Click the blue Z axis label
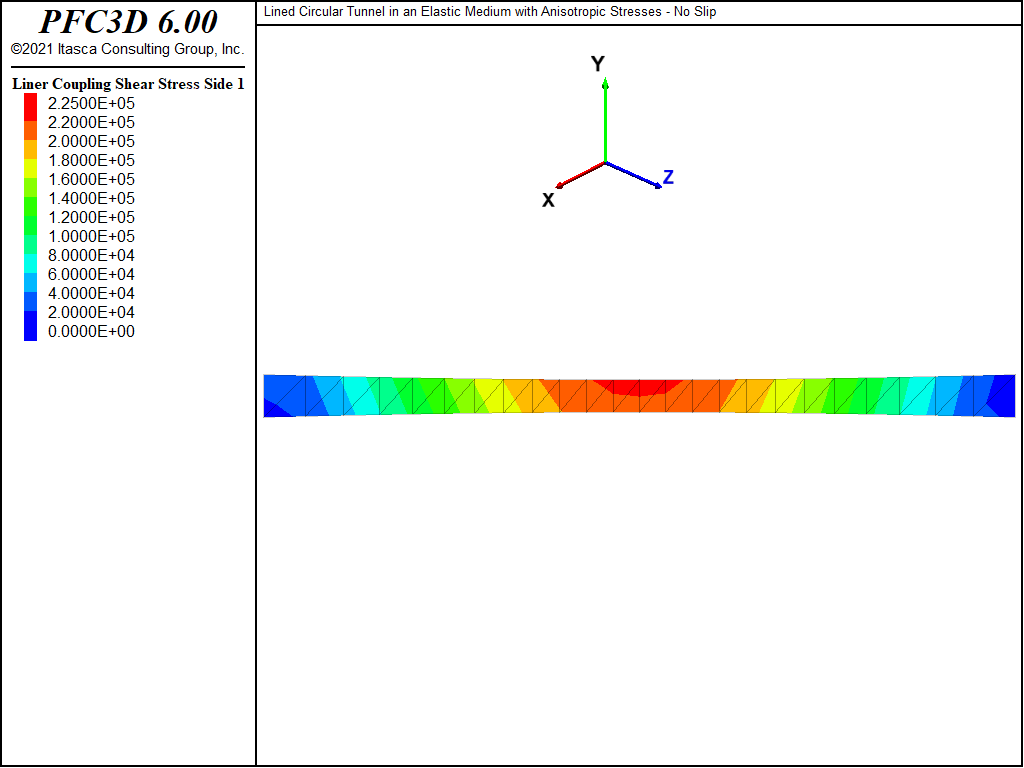The height and width of the screenshot is (768, 1024). pyautogui.click(x=668, y=177)
